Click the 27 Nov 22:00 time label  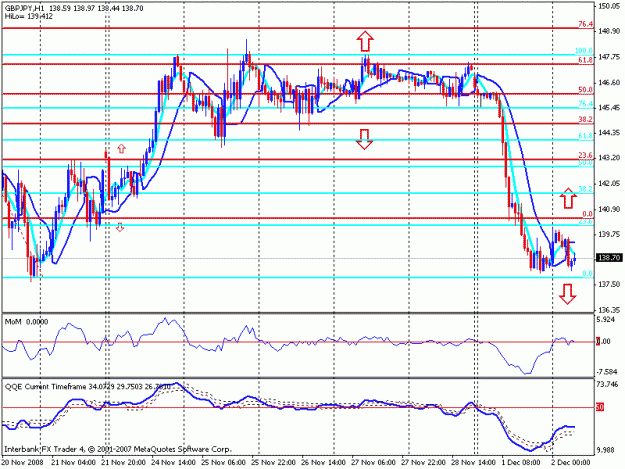[x=423, y=463]
